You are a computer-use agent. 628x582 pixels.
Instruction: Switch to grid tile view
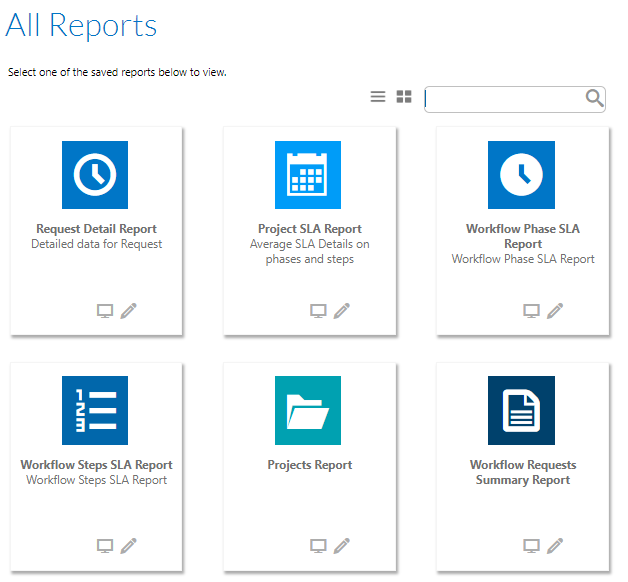click(404, 97)
